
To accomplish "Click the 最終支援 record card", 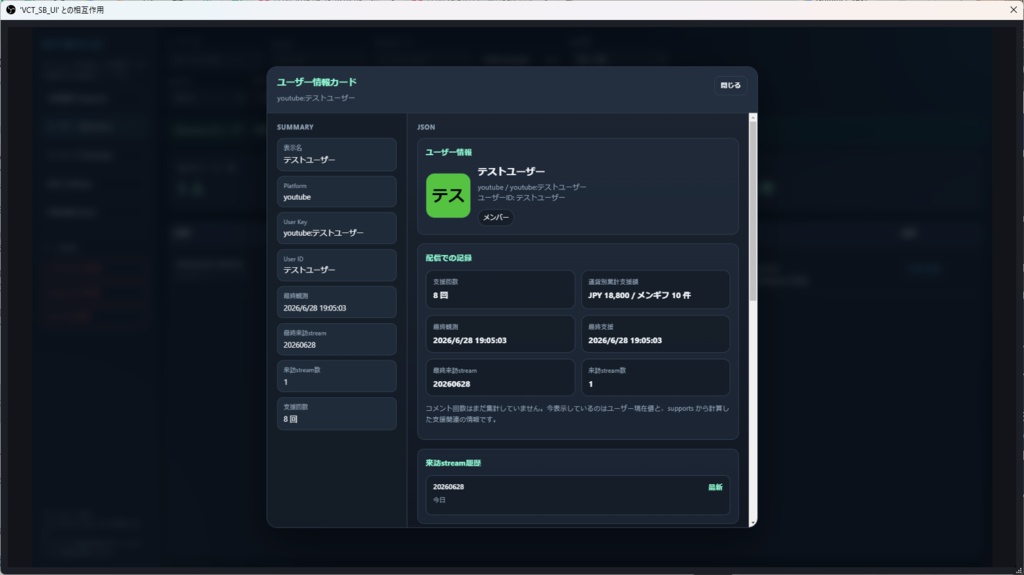I will pyautogui.click(x=656, y=334).
